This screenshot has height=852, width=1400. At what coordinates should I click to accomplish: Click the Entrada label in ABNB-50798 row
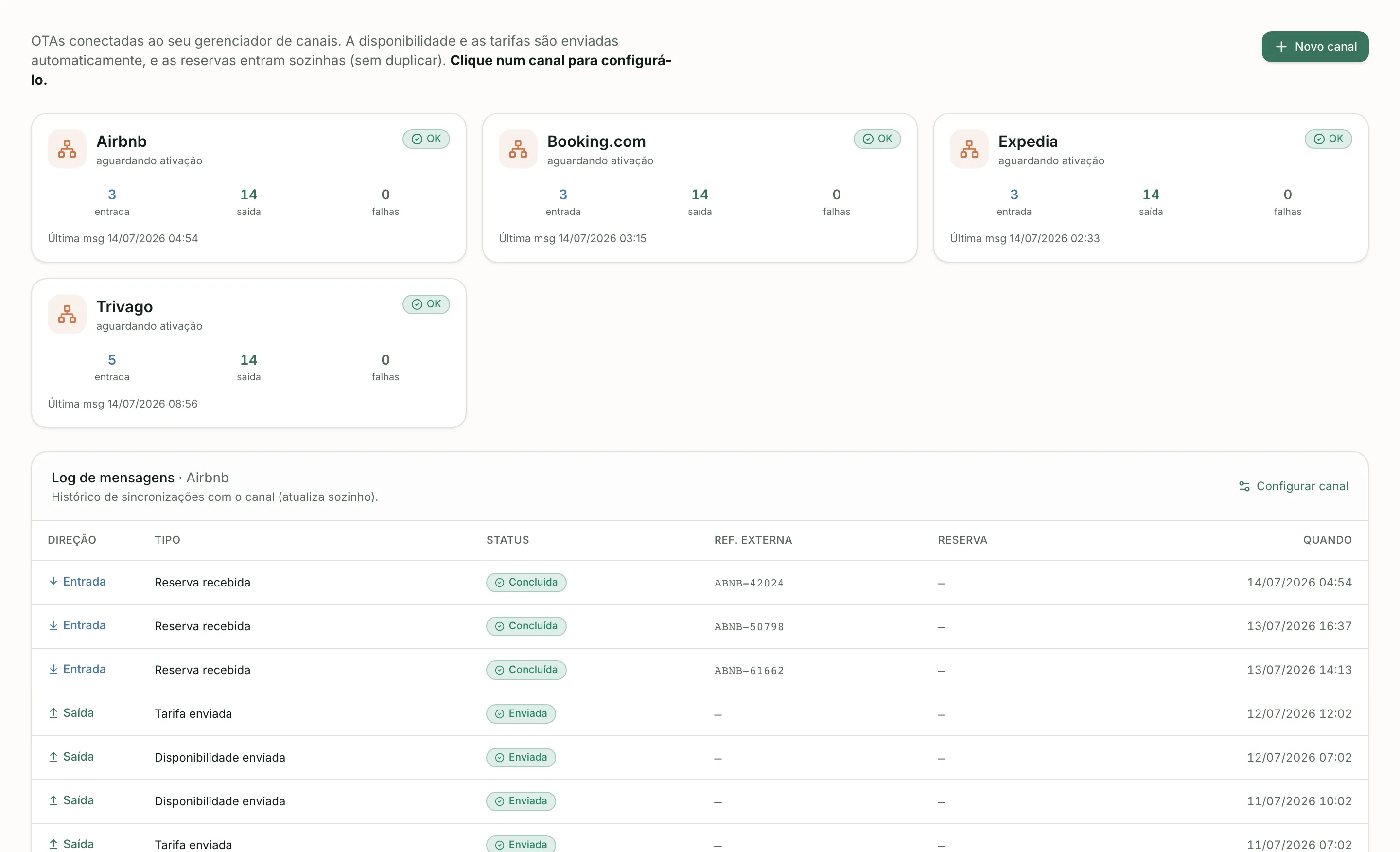[x=84, y=625]
